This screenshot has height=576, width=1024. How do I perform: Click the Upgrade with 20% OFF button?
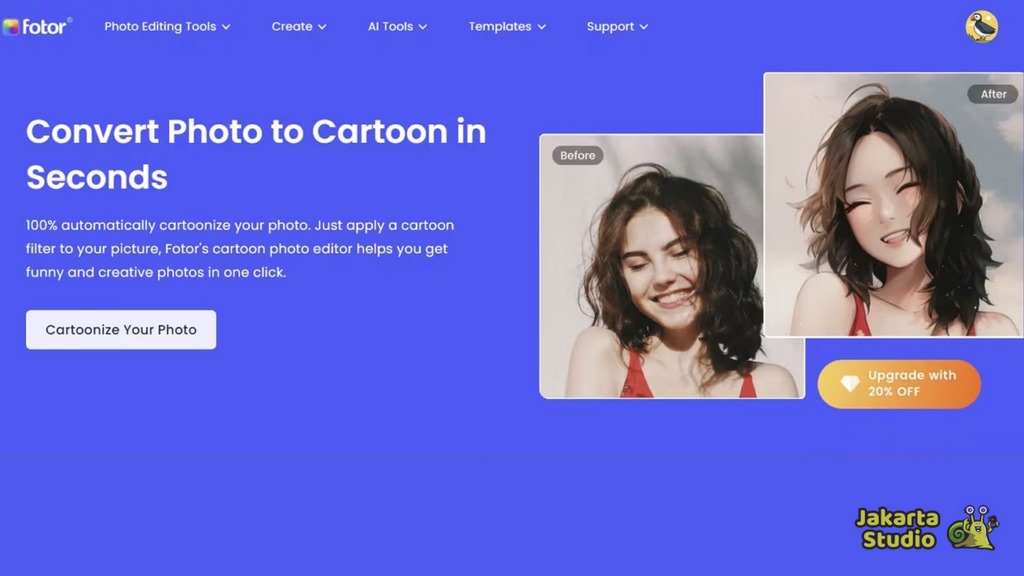(x=899, y=384)
